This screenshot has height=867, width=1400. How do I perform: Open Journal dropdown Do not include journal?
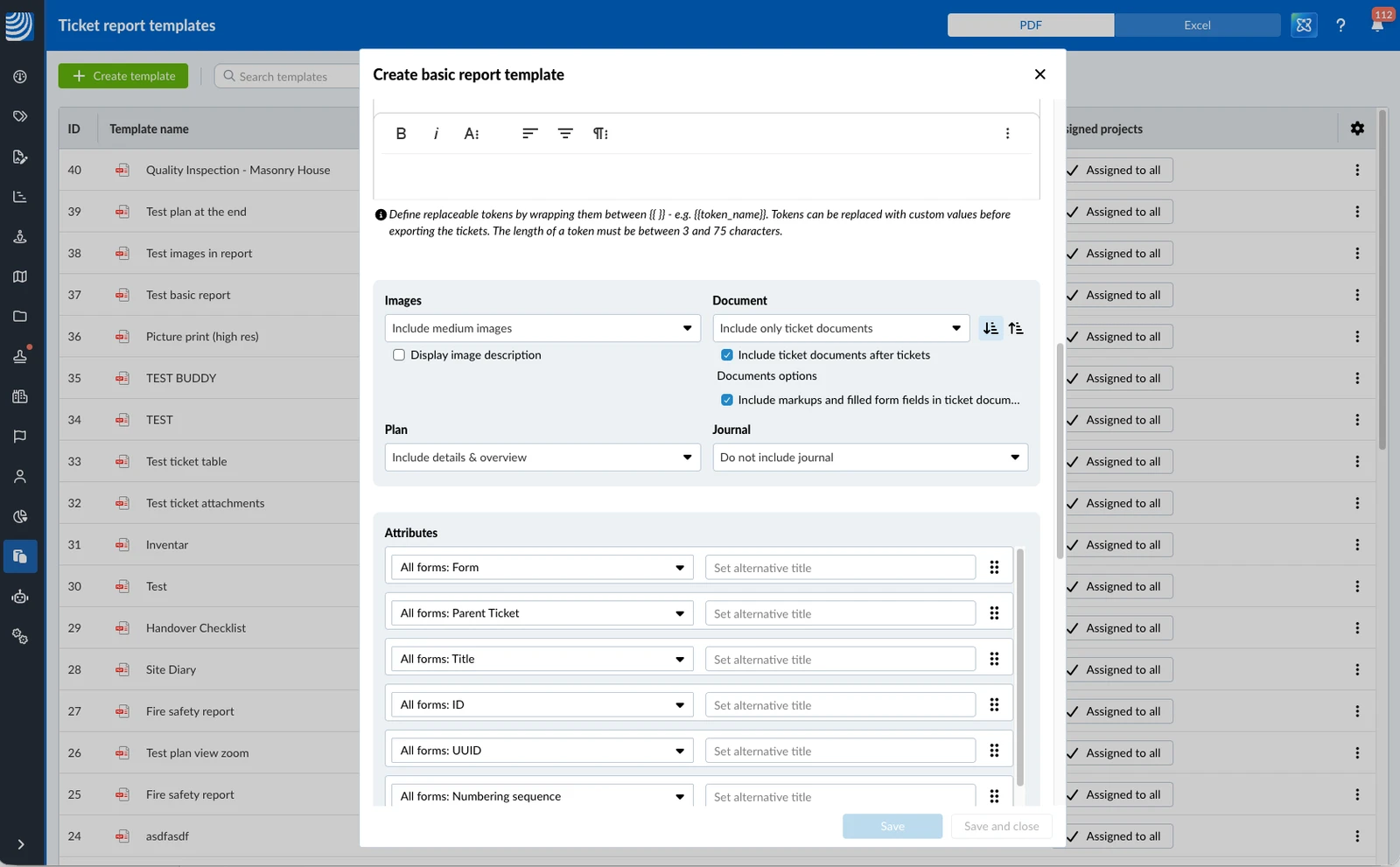871,458
